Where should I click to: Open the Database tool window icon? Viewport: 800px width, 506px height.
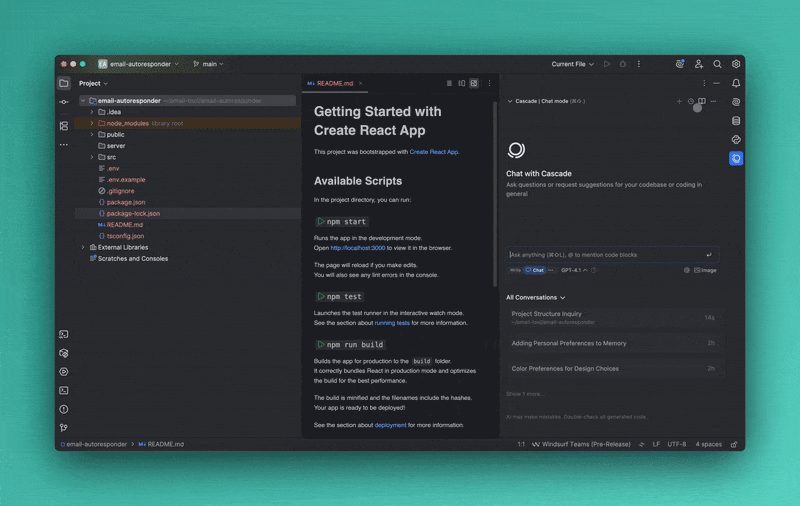(x=736, y=121)
